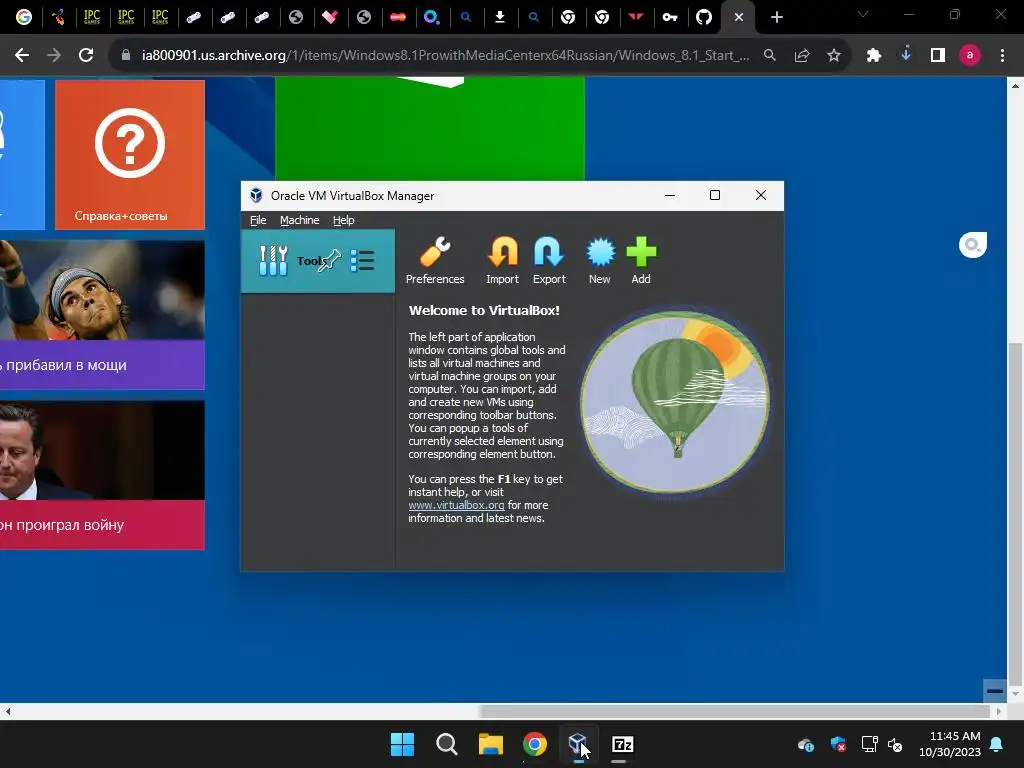
Task: Click vertical scrollbar up arrow
Action: (1014, 85)
